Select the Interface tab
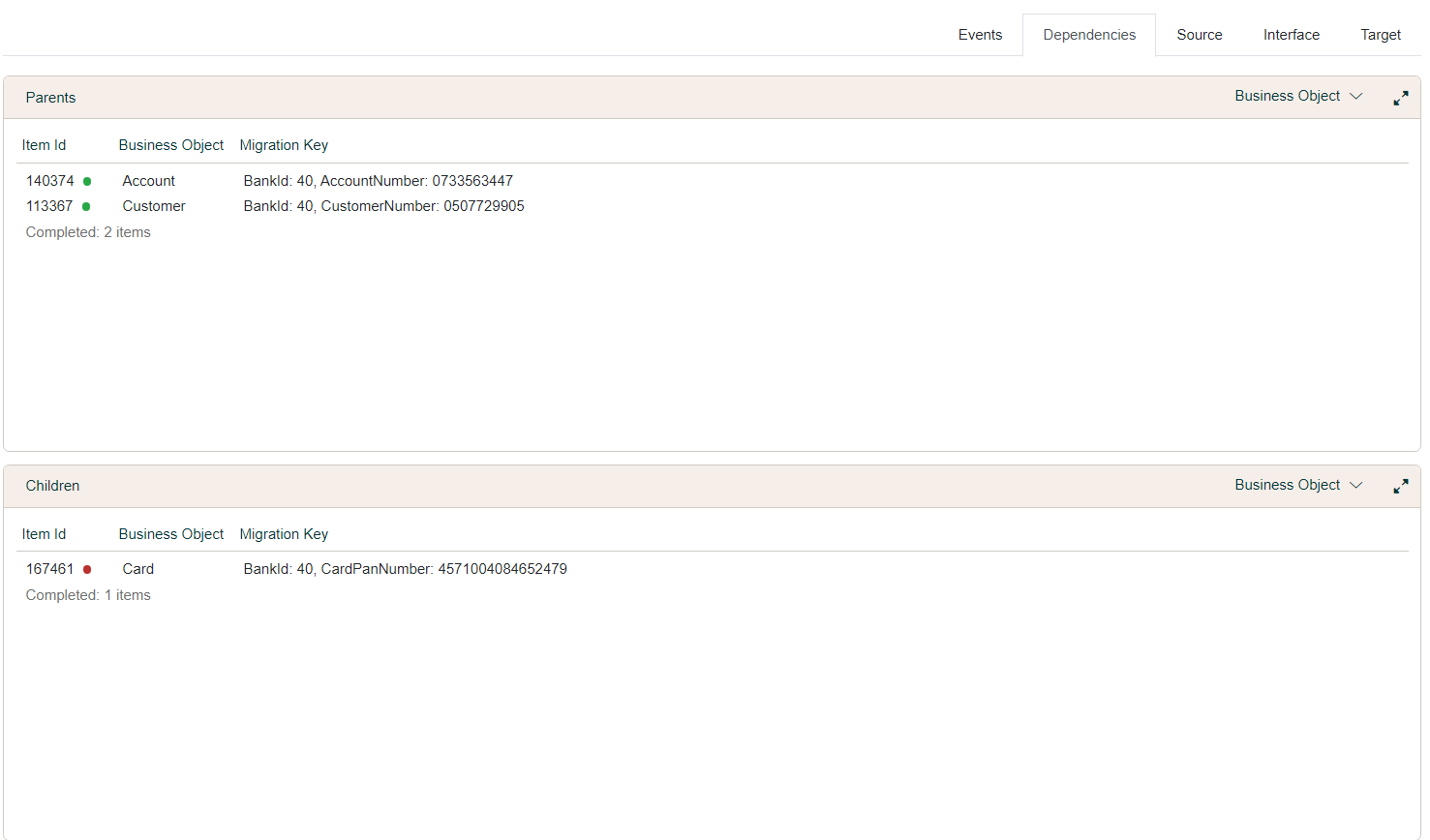This screenshot has width=1430, height=840. pyautogui.click(x=1291, y=34)
